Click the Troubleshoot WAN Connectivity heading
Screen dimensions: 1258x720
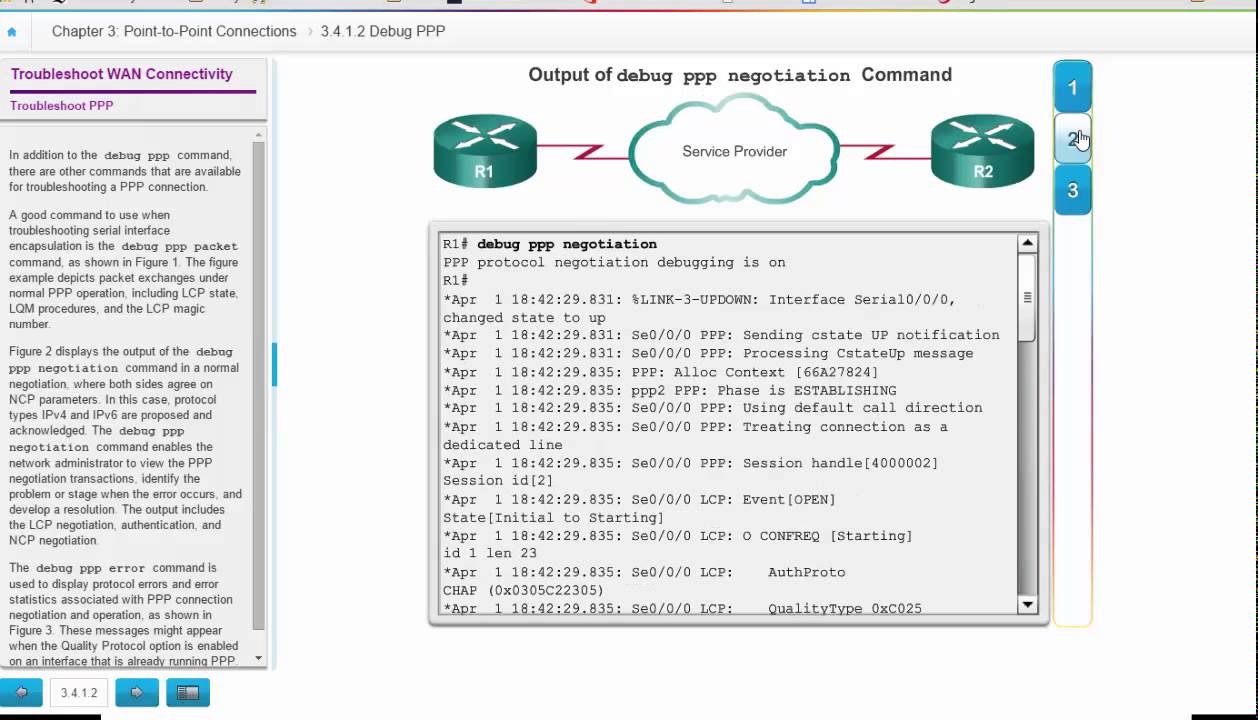(122, 74)
